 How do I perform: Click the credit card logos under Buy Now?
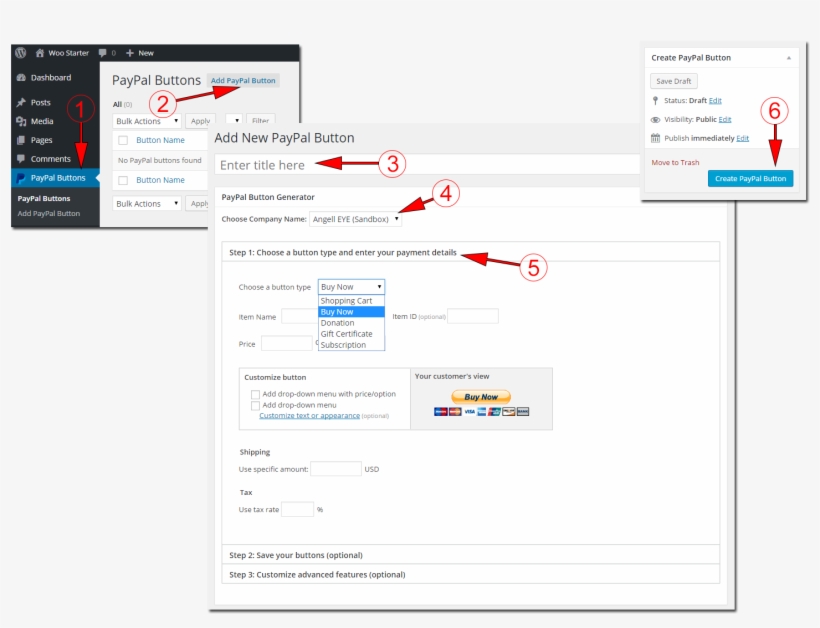pos(481,412)
